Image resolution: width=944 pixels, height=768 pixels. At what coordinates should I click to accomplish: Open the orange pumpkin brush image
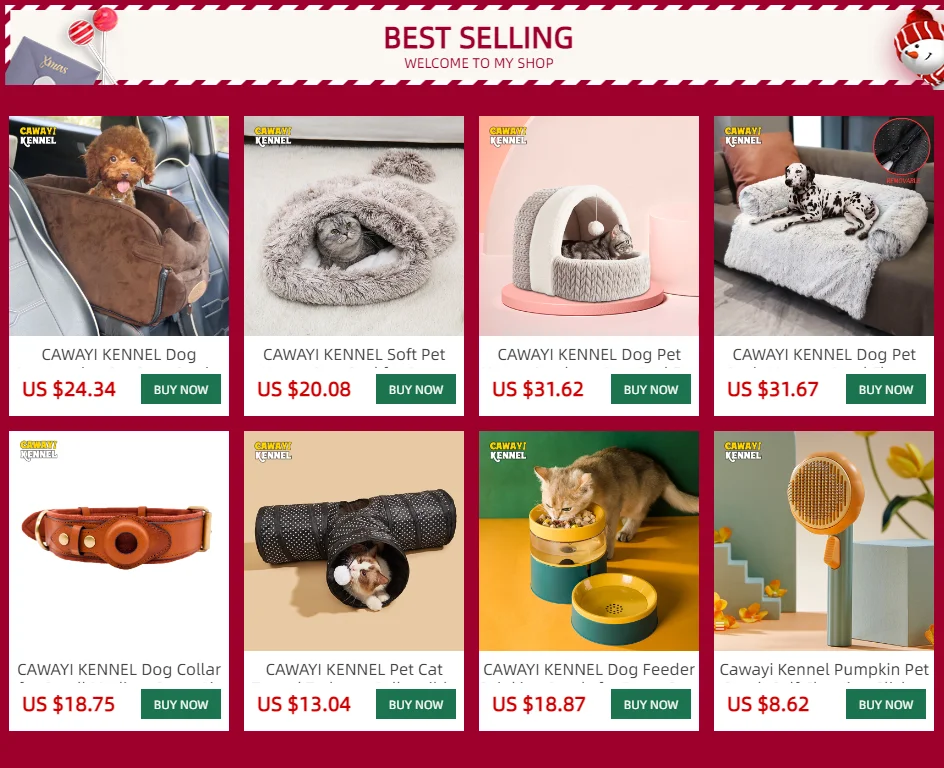pyautogui.click(x=824, y=540)
